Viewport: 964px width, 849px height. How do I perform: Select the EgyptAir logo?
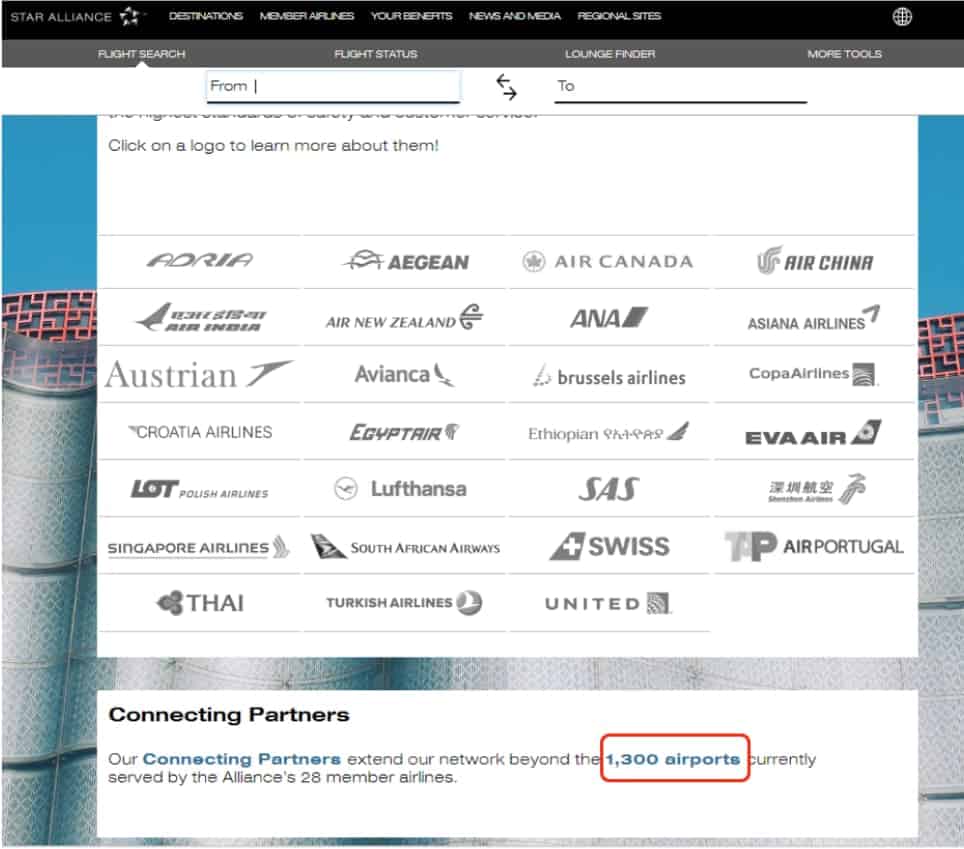[404, 432]
